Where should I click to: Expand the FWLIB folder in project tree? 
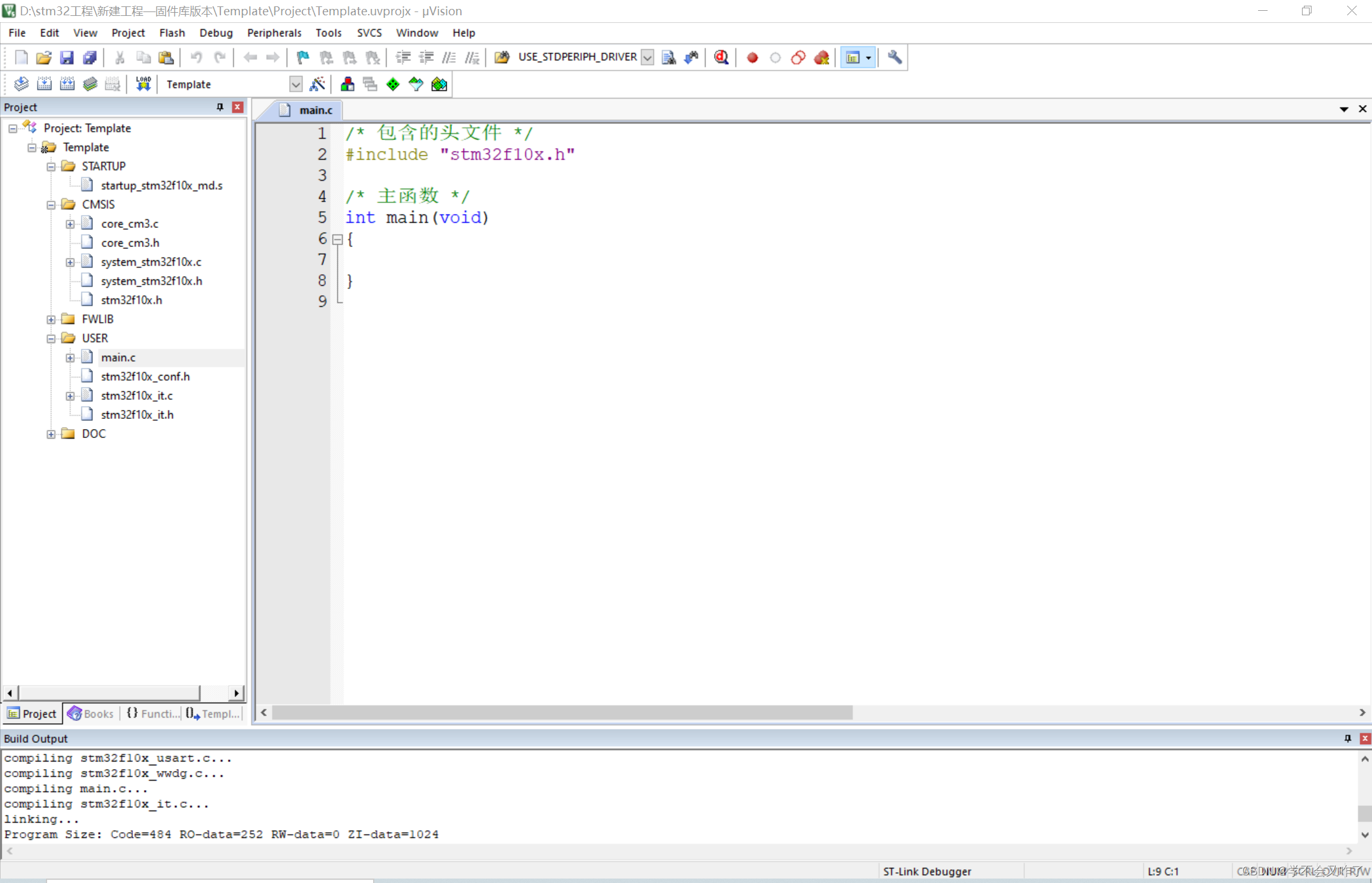[52, 318]
